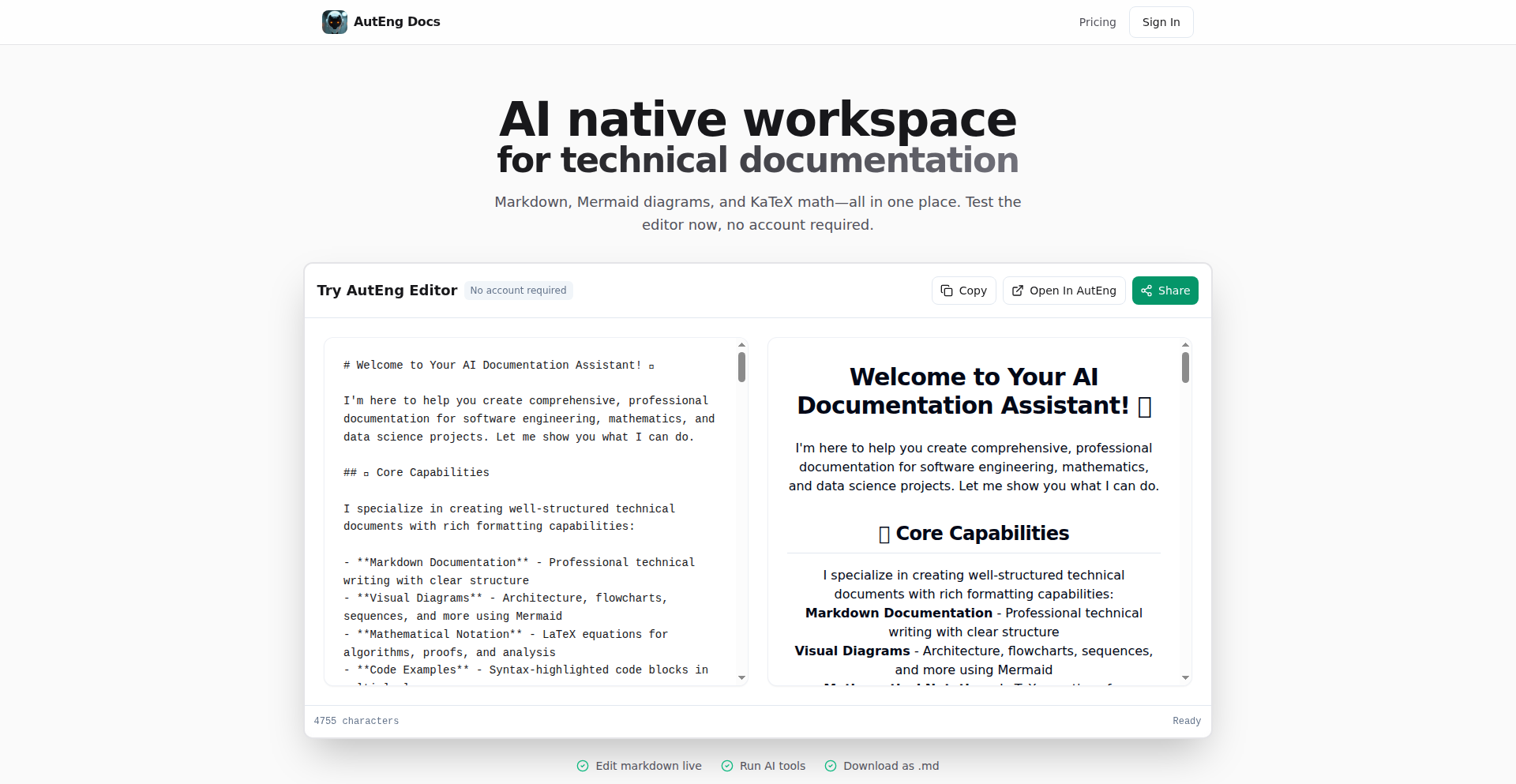Viewport: 1516px width, 784px height.
Task: Click the up arrow of markdown editor scrollbar
Action: [x=741, y=345]
